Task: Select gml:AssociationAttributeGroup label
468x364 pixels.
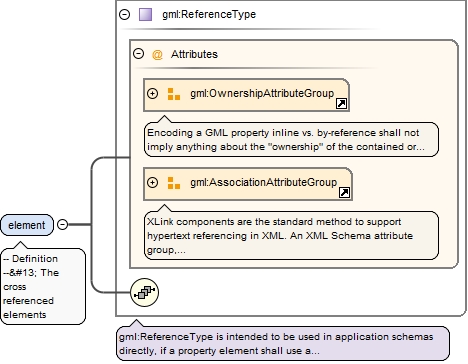Action: 264,182
